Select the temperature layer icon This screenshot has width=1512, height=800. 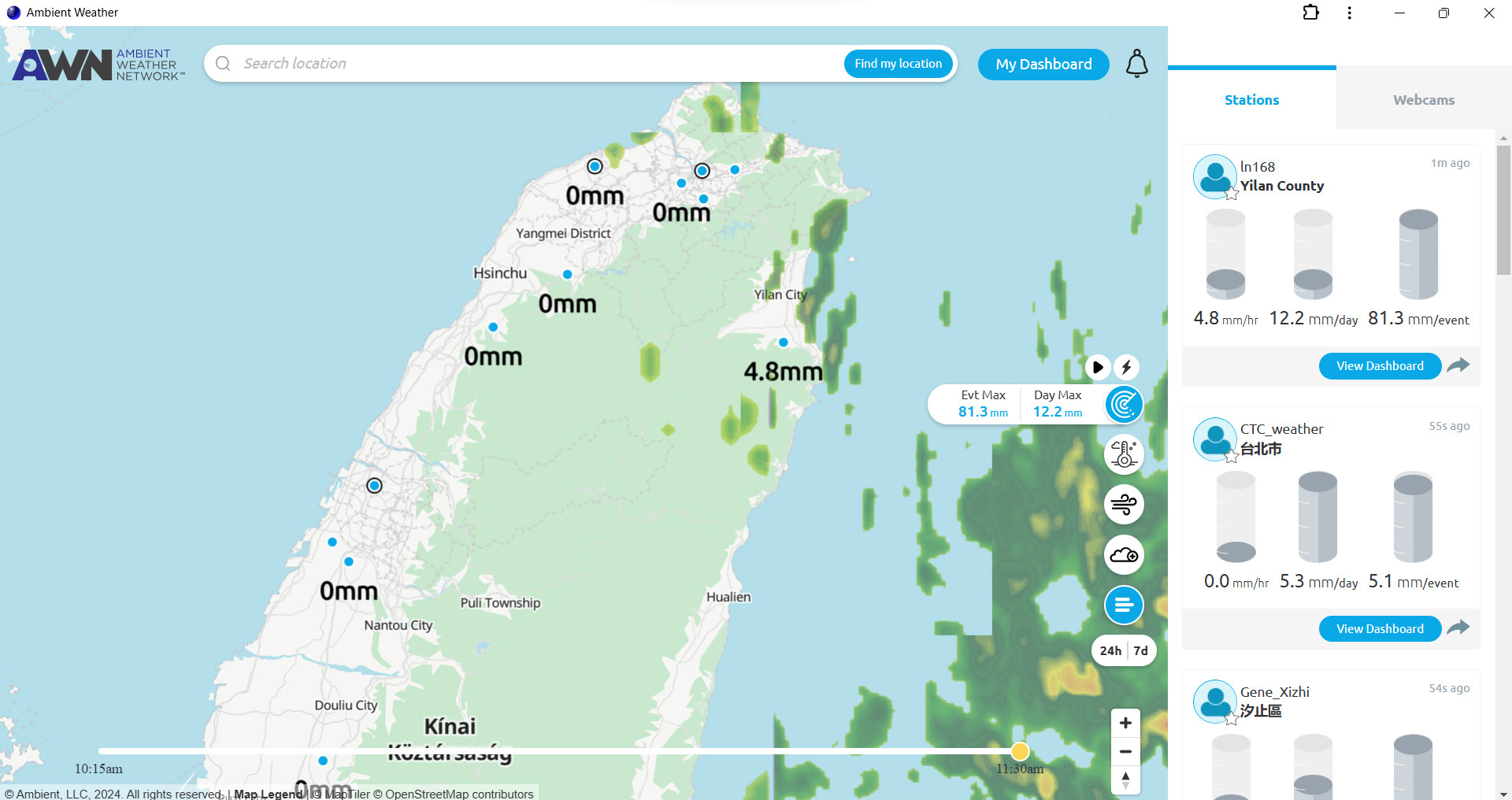coord(1124,454)
